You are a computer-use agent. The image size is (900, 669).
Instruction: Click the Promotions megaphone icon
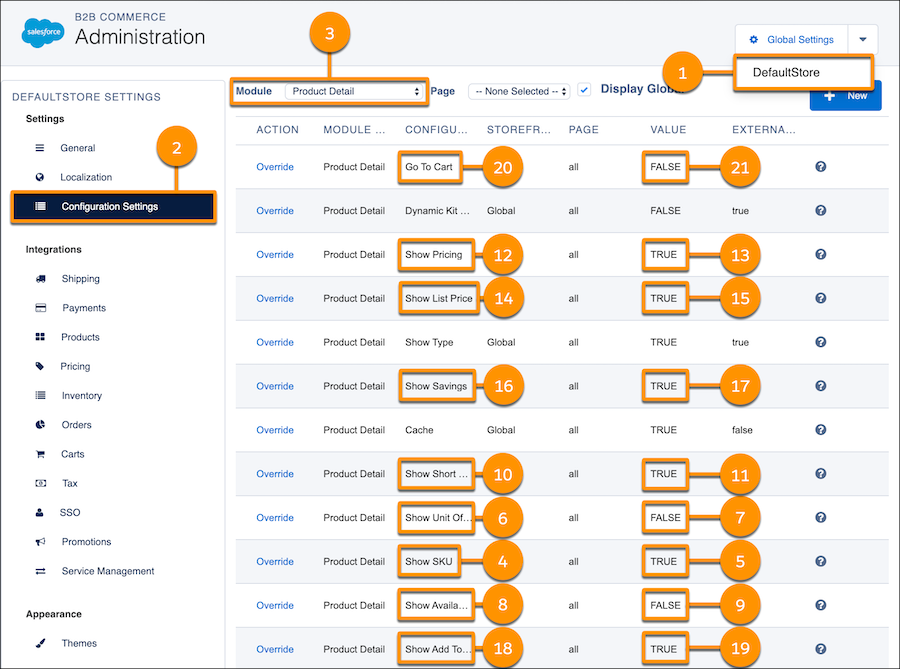click(x=40, y=542)
